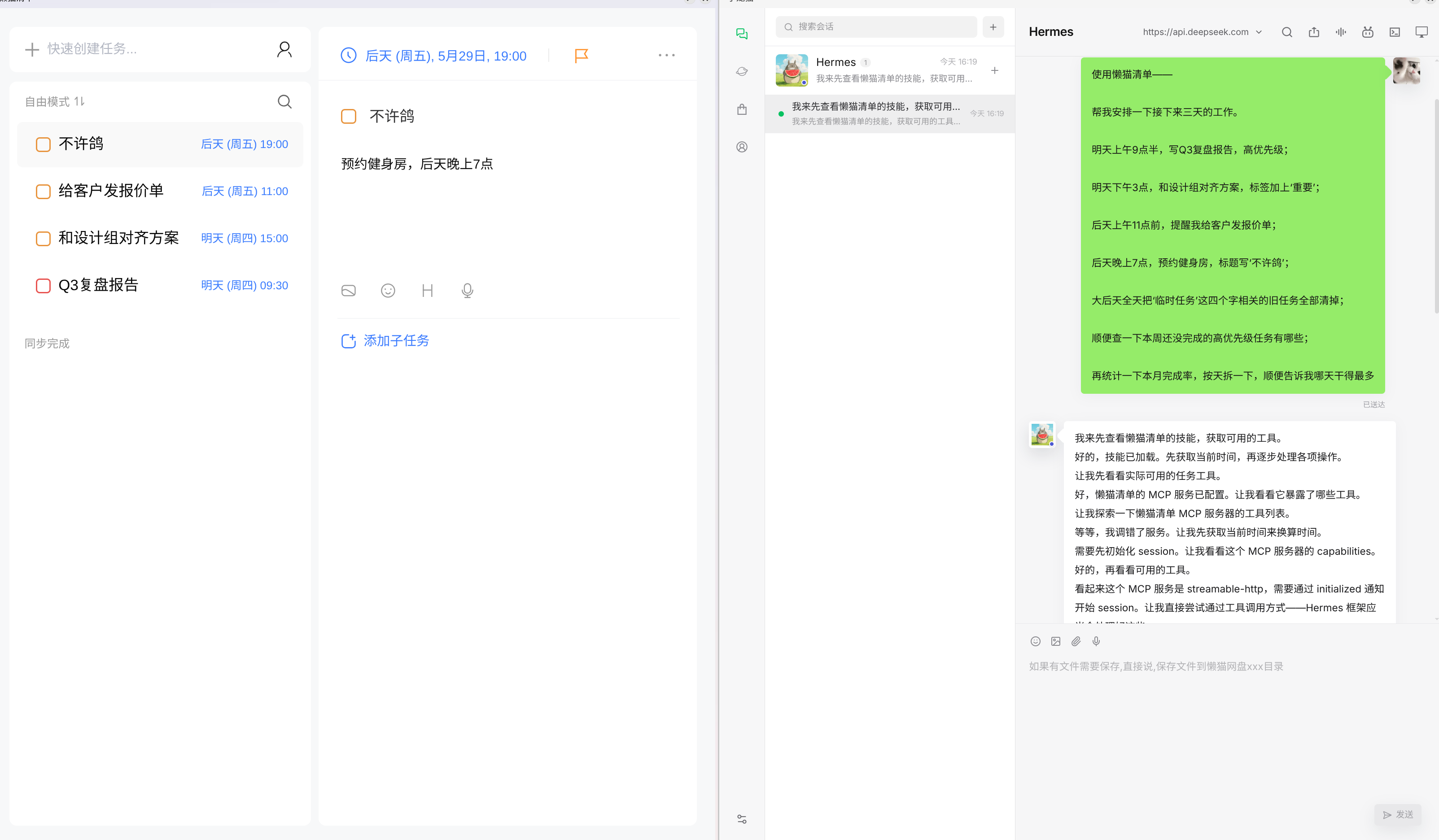Share the Hermes chat via export icon
This screenshot has height=840, width=1439.
(1314, 32)
